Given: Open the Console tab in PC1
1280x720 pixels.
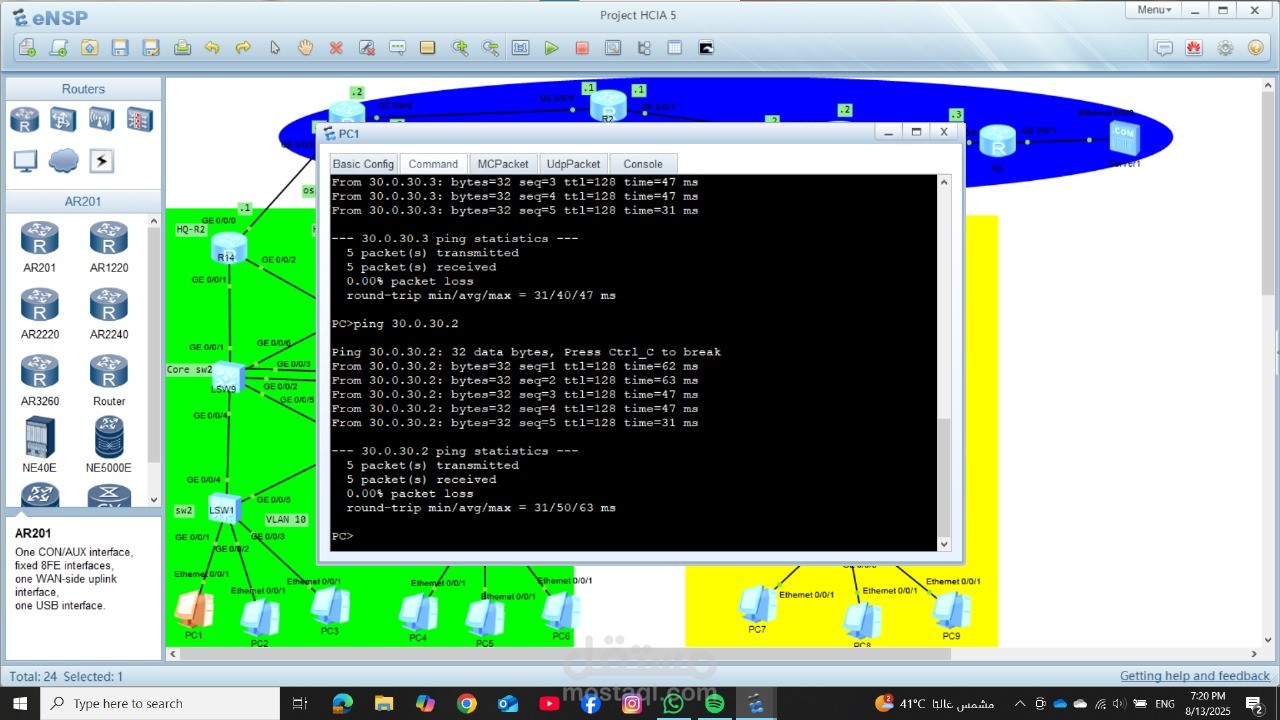Looking at the screenshot, I should tap(643, 164).
